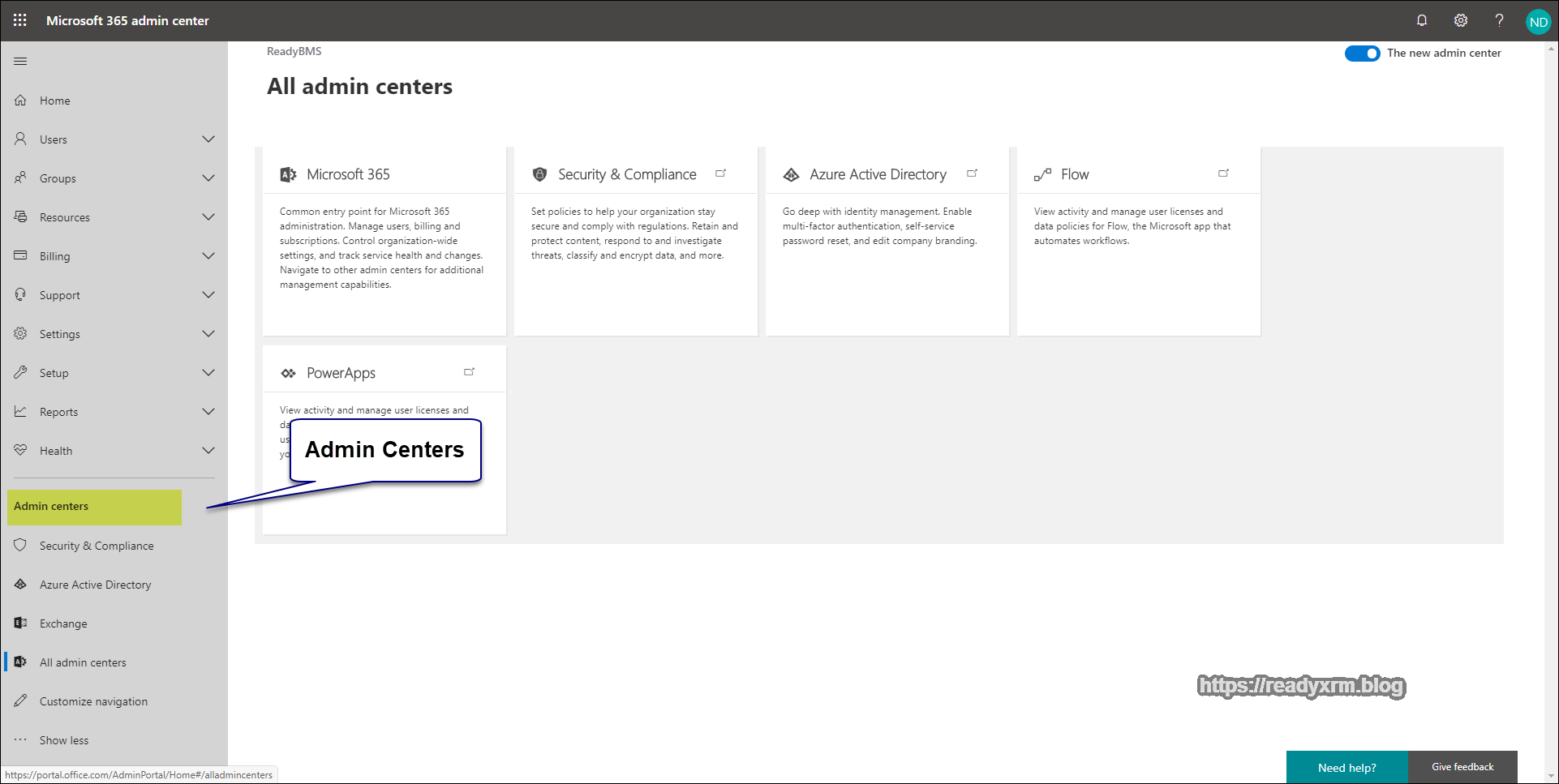Open Security & Compliance external link icon
The image size is (1559, 784).
pyautogui.click(x=720, y=174)
